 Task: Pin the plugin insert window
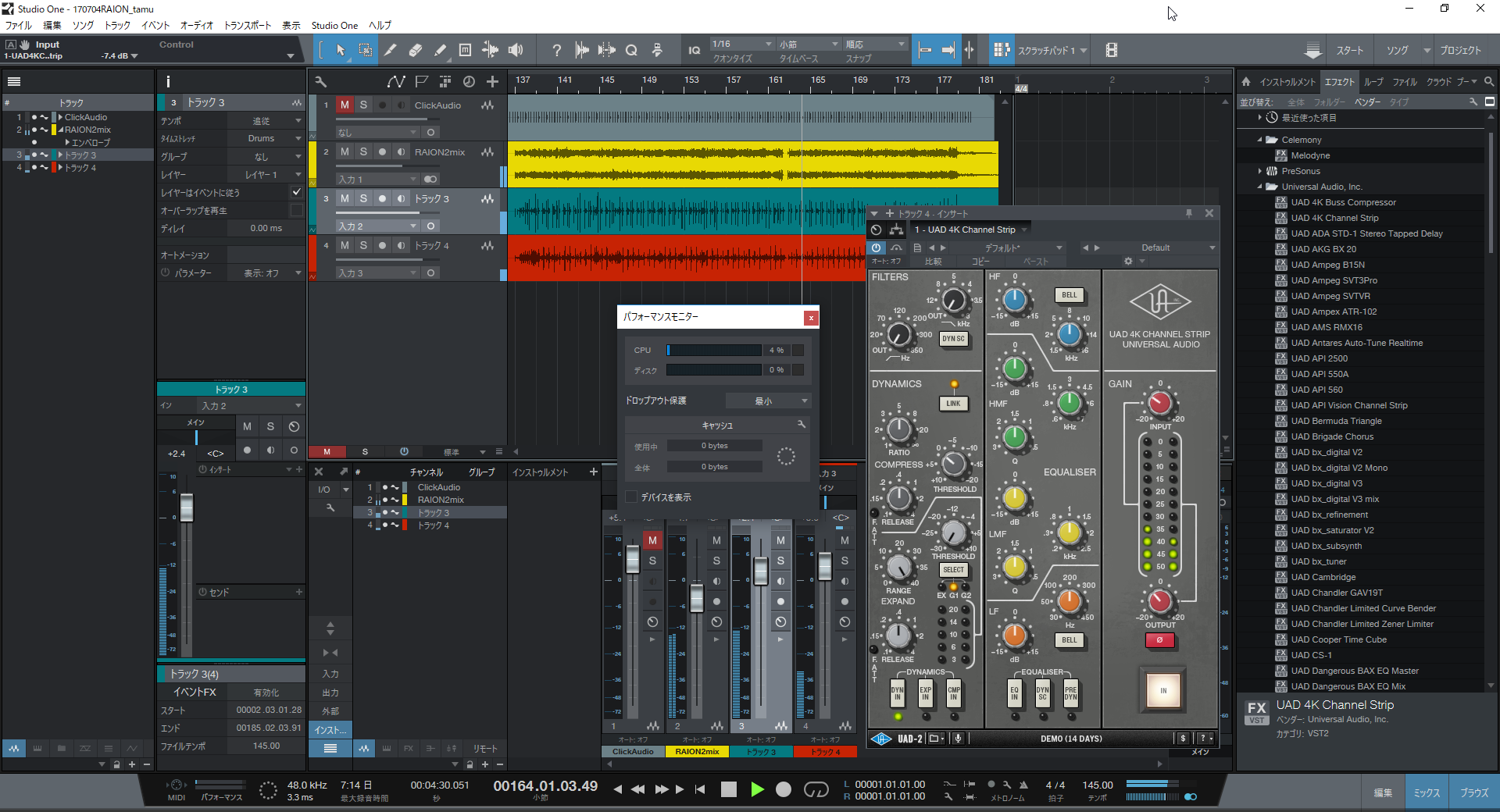pos(1189,213)
